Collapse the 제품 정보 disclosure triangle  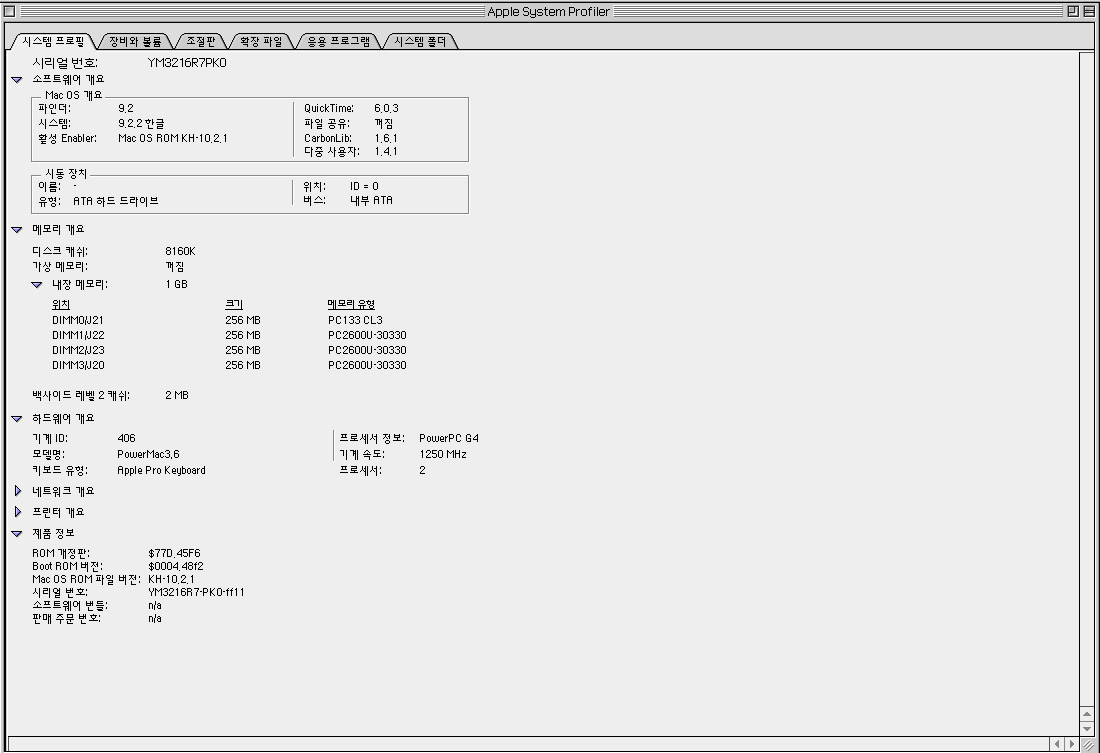tap(17, 534)
